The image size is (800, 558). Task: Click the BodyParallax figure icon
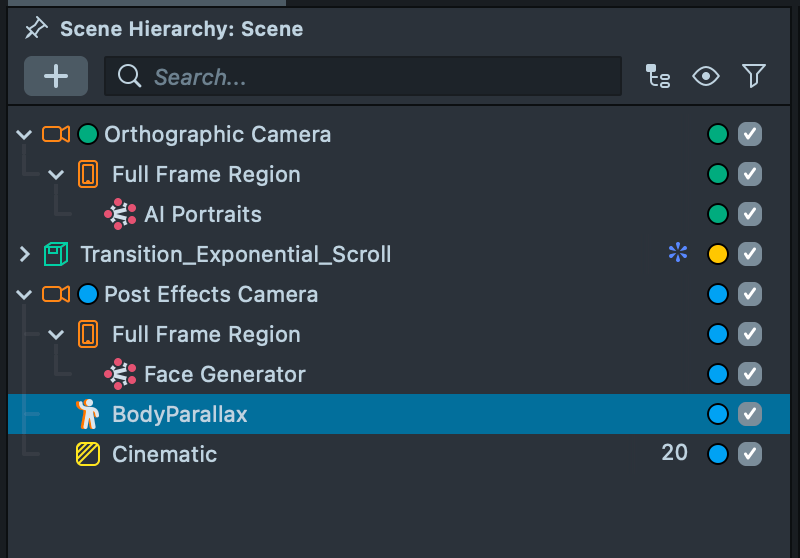tap(88, 414)
